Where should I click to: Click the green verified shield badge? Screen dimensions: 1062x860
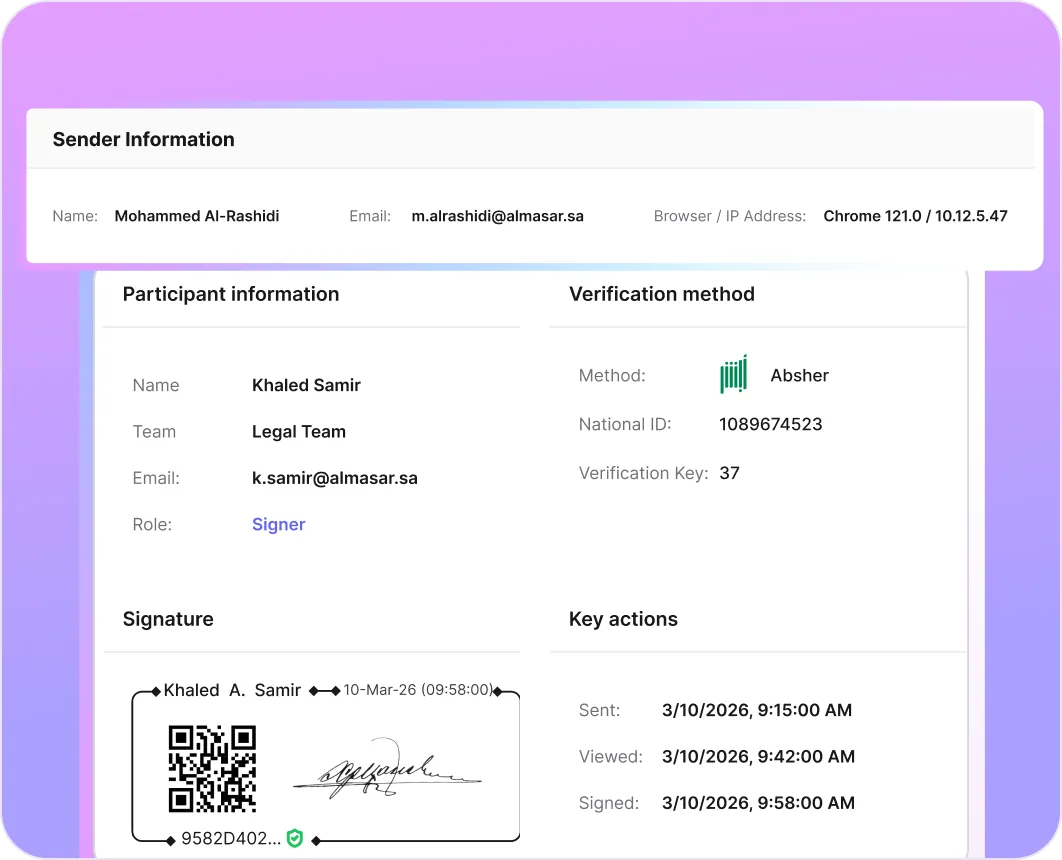pos(294,839)
